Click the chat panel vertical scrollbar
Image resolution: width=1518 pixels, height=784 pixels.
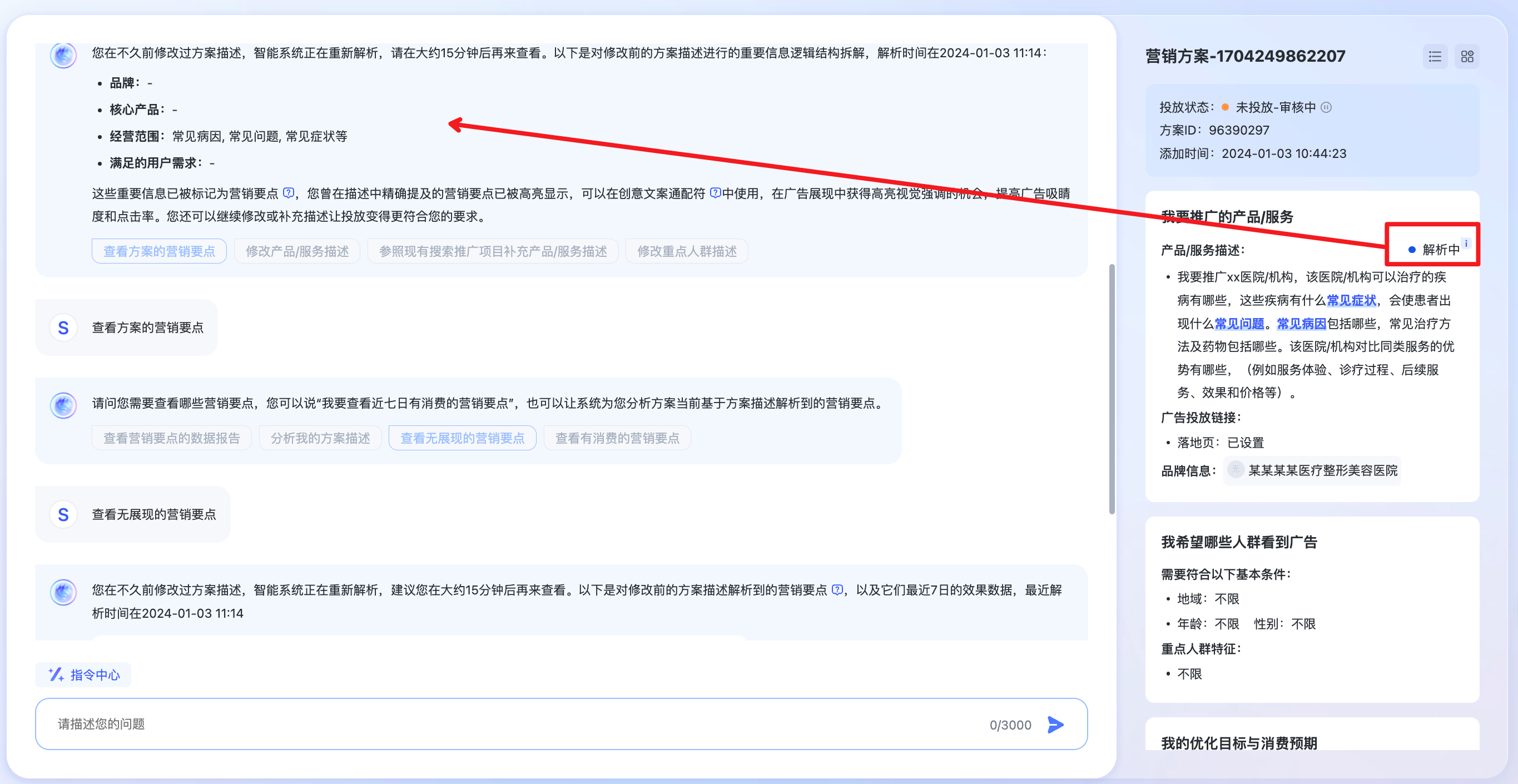tap(1112, 389)
